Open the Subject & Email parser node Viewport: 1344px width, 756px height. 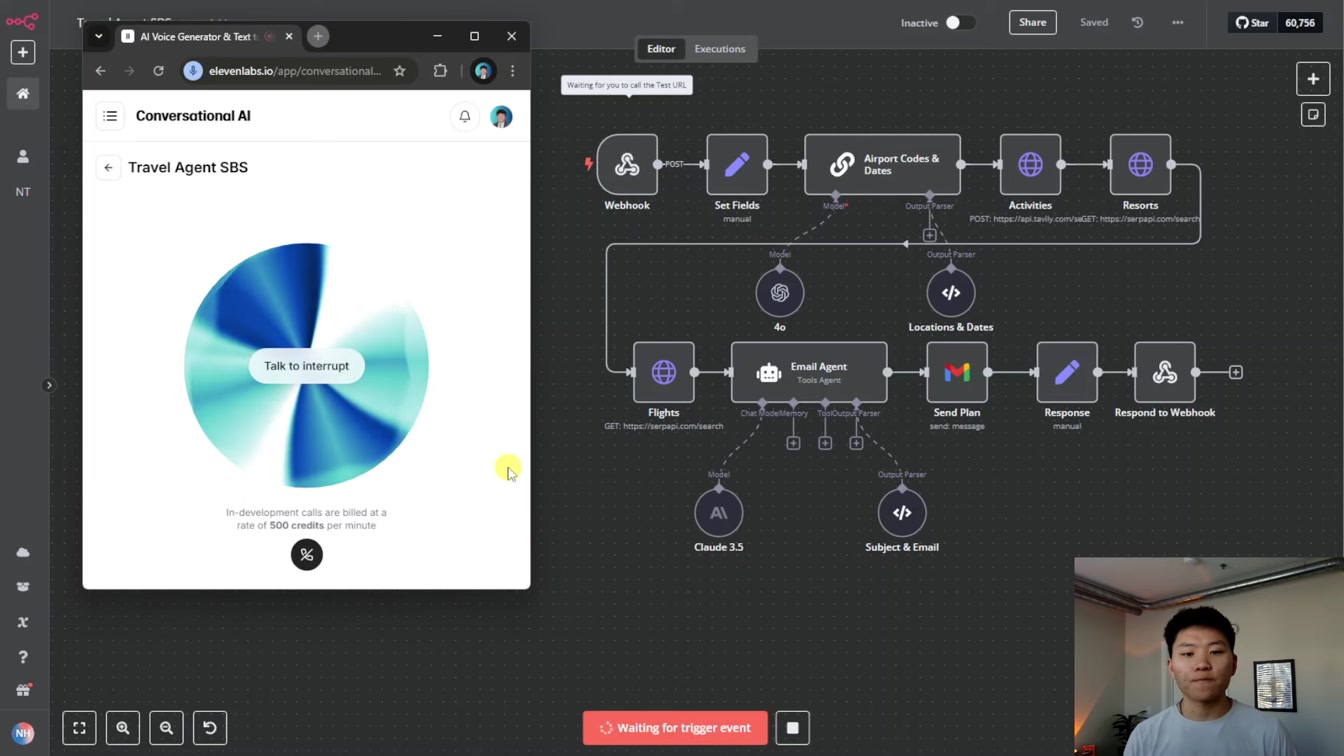(902, 513)
